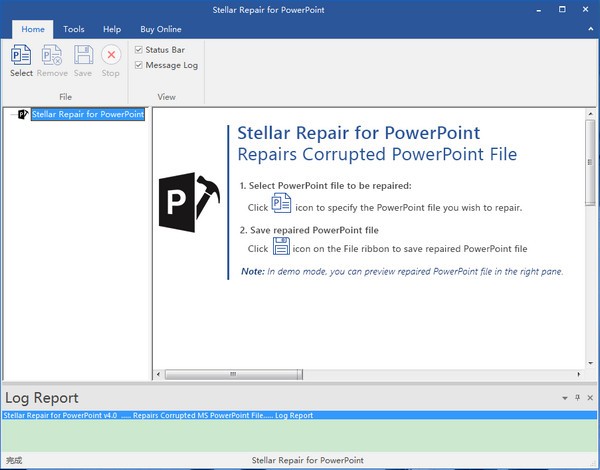Open the Buy Online tab
600x470 pixels.
click(x=161, y=30)
